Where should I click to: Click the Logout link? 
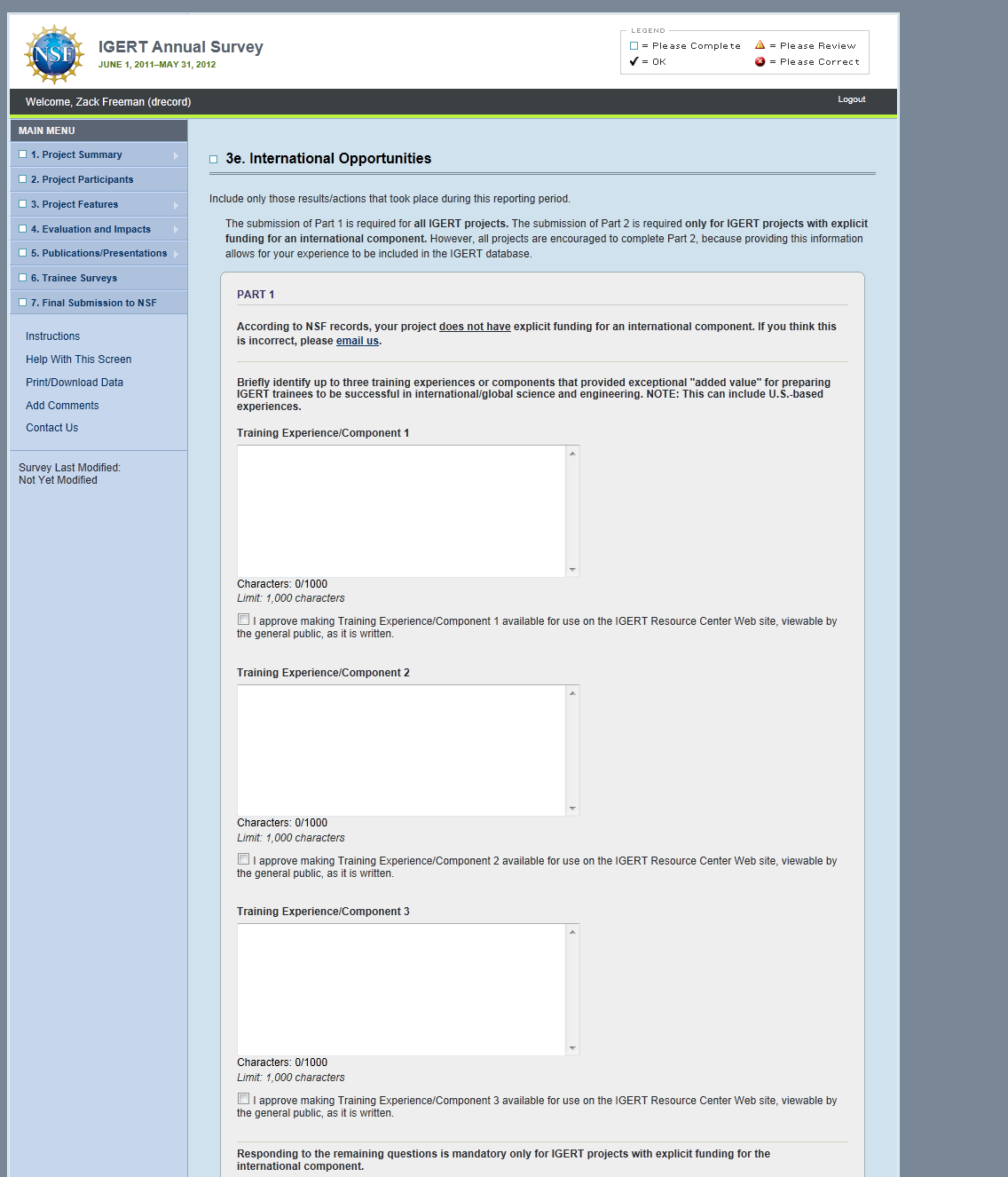pyautogui.click(x=851, y=99)
